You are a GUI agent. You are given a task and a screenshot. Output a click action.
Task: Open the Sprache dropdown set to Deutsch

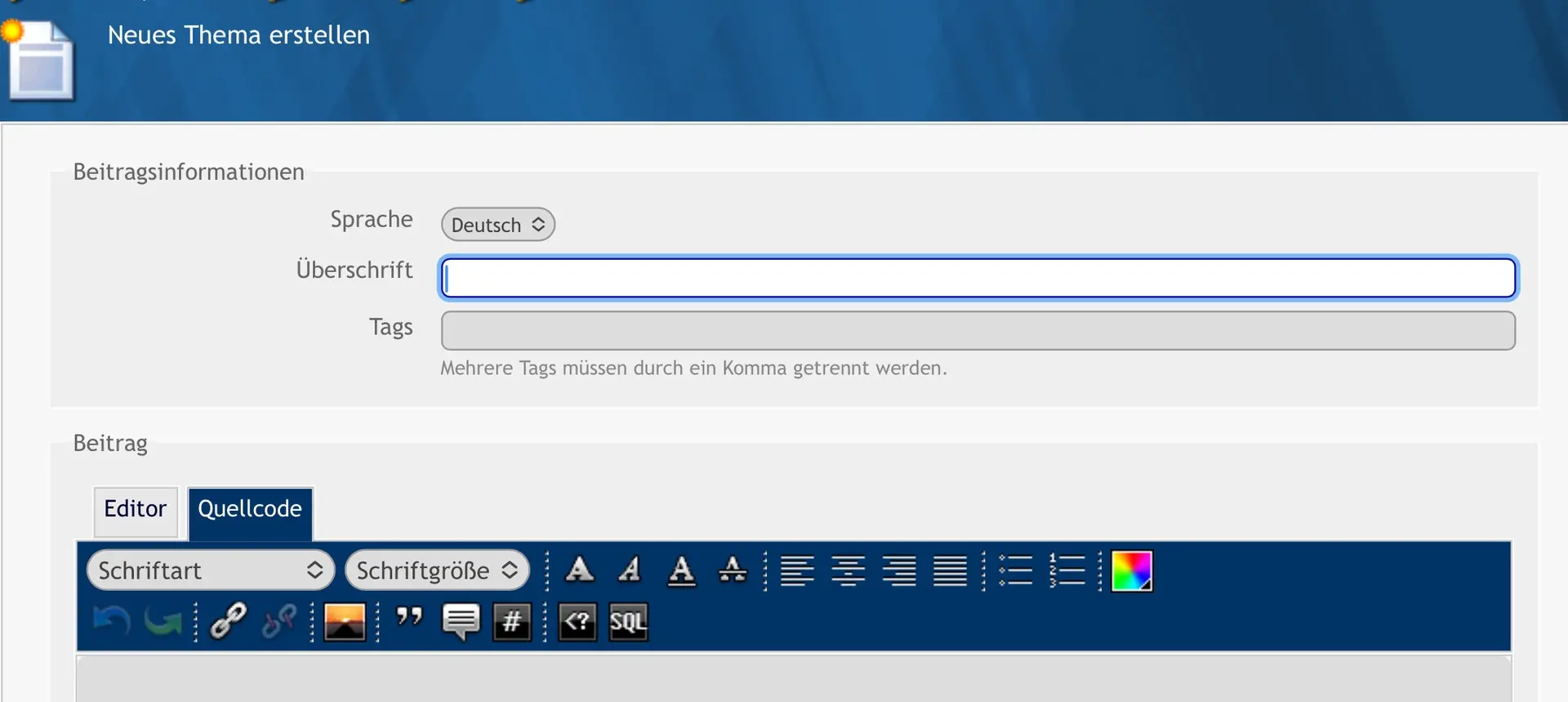pos(497,225)
